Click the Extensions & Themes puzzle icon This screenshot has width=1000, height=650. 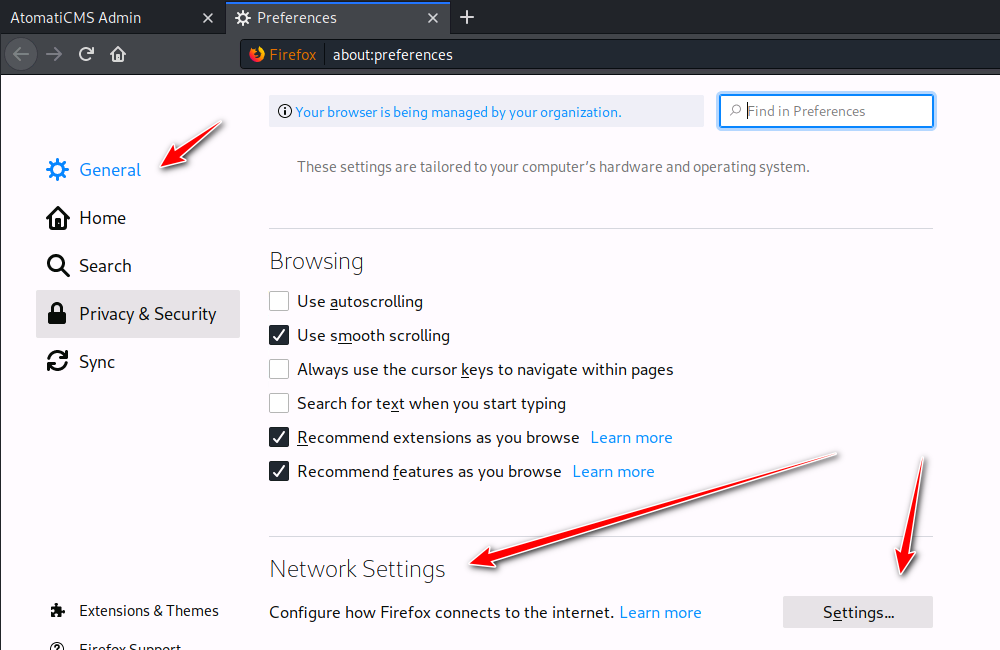tap(57, 611)
